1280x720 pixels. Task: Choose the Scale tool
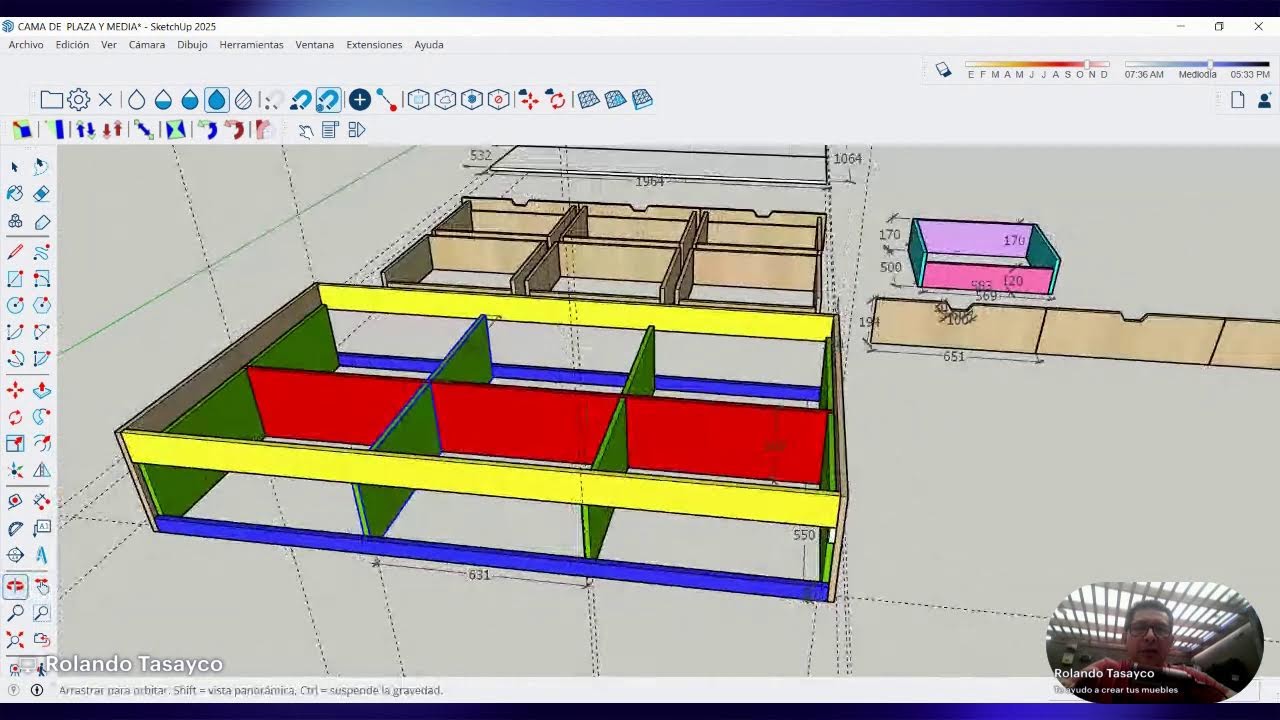tap(15, 443)
